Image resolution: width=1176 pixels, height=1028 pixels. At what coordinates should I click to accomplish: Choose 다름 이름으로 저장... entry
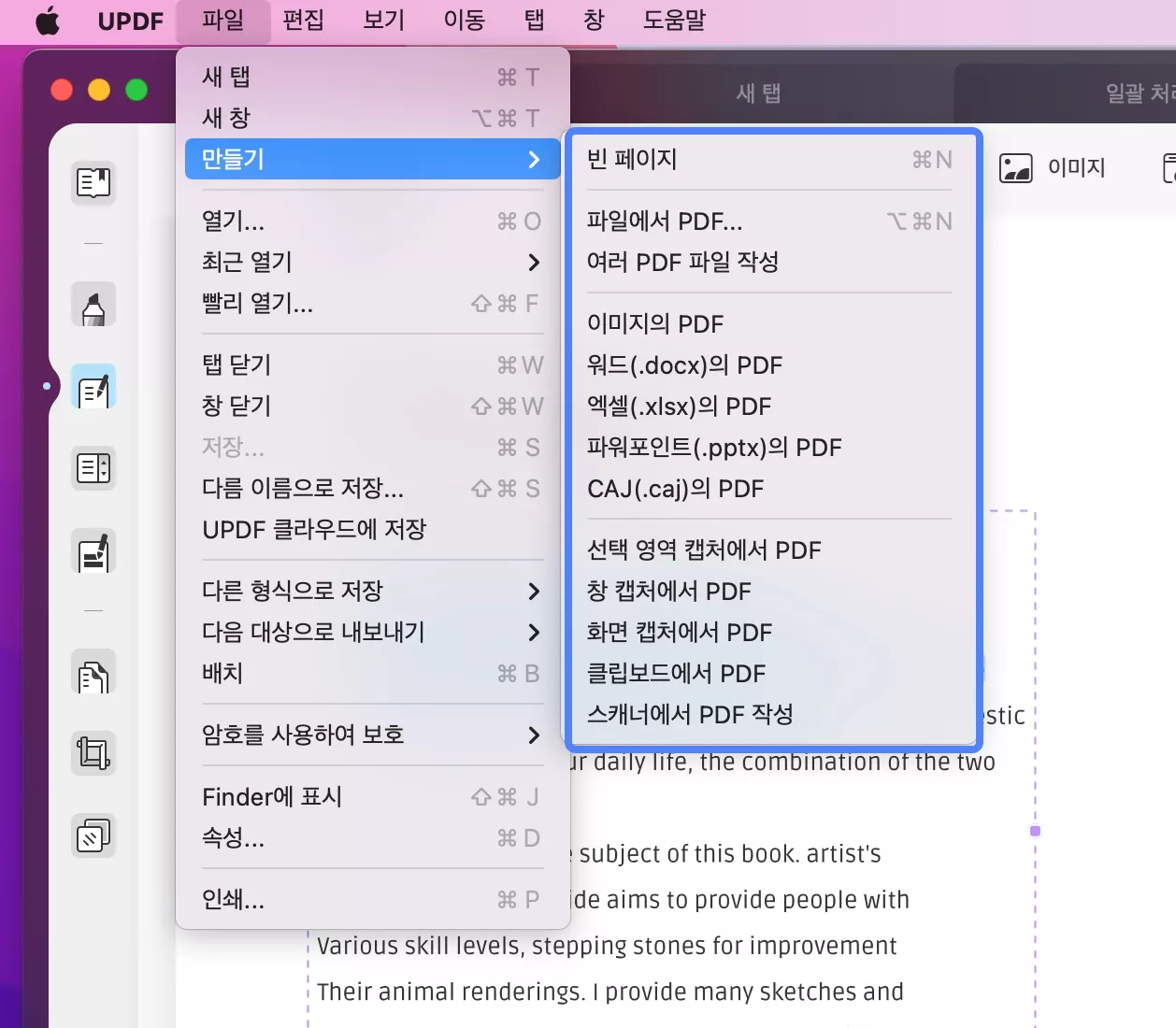(x=372, y=489)
